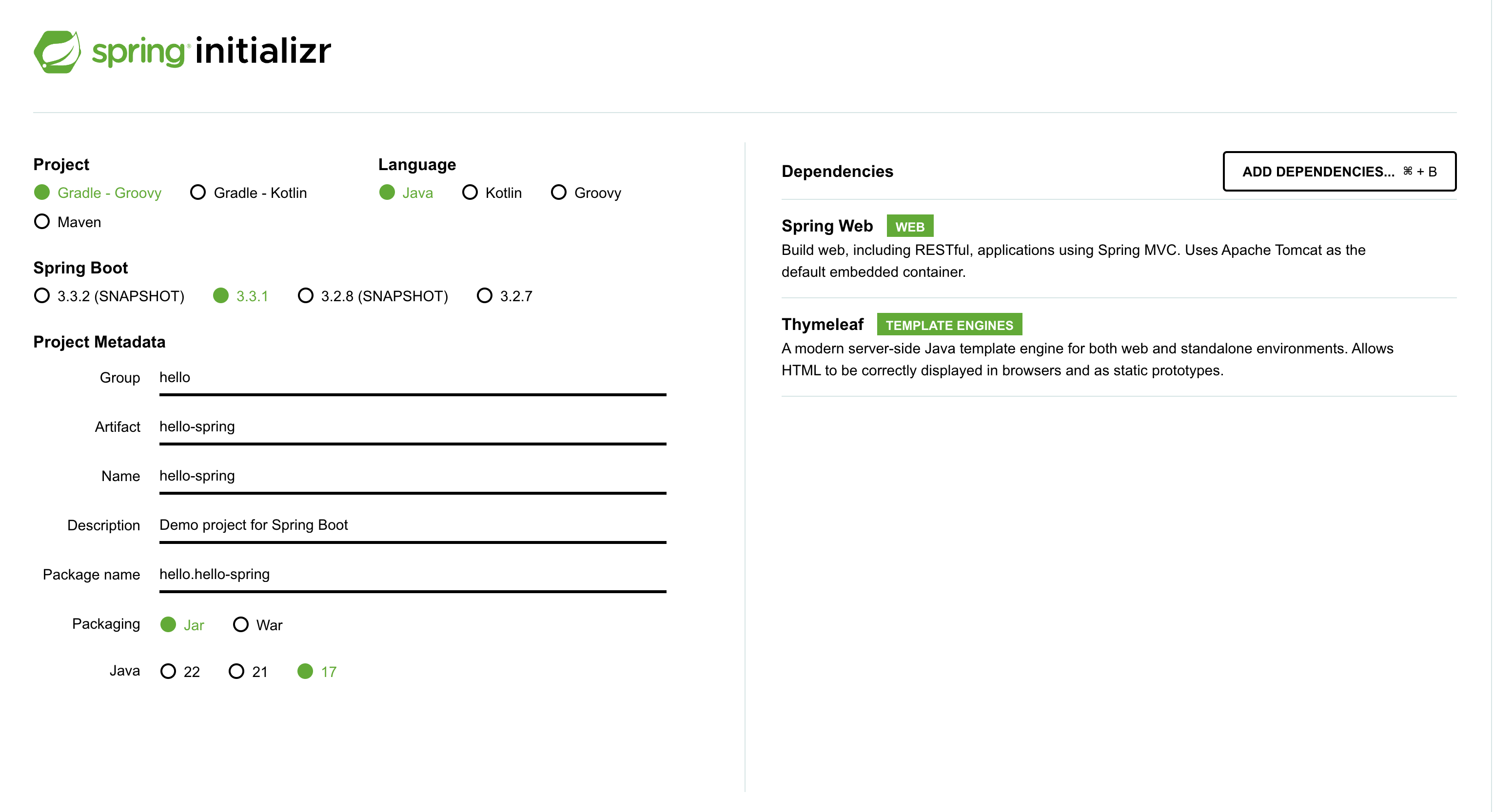Click the Packaging label
Screen dimensions: 1493x812
coord(106,624)
